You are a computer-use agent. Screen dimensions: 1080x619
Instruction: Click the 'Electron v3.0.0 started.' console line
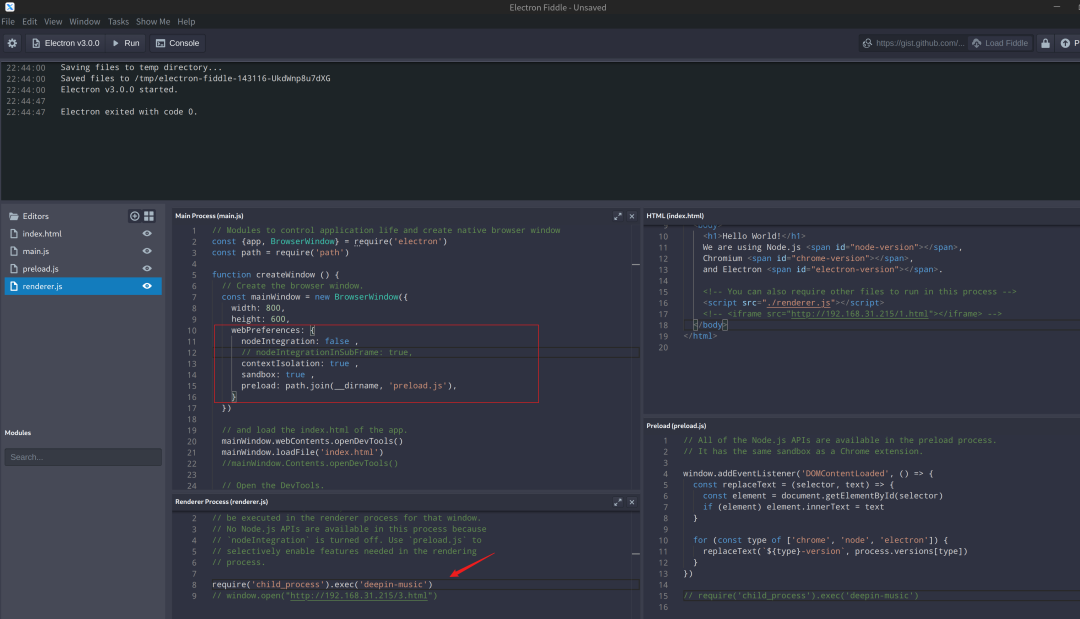pyautogui.click(x=119, y=90)
